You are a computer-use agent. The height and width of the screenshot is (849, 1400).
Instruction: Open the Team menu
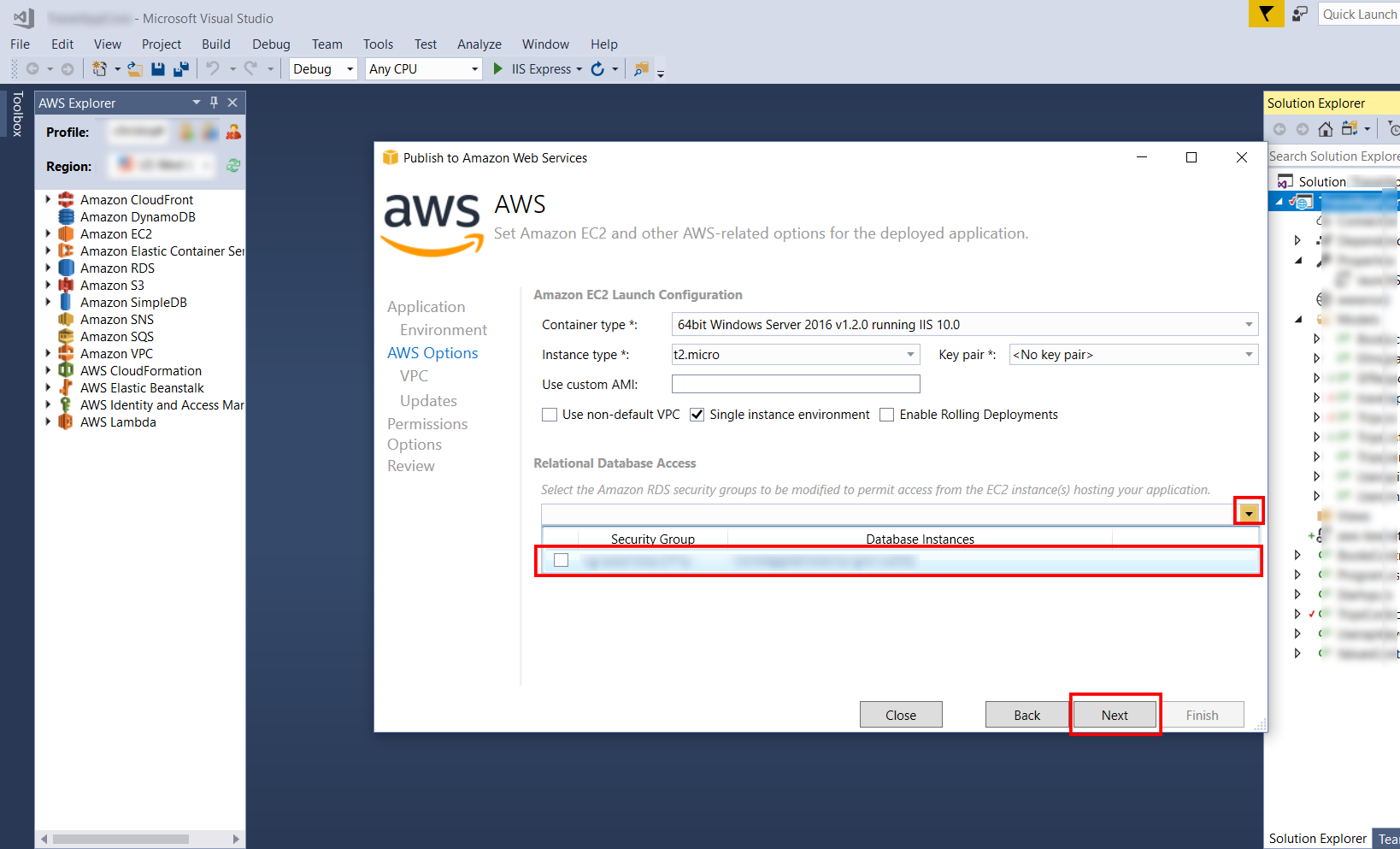327,44
